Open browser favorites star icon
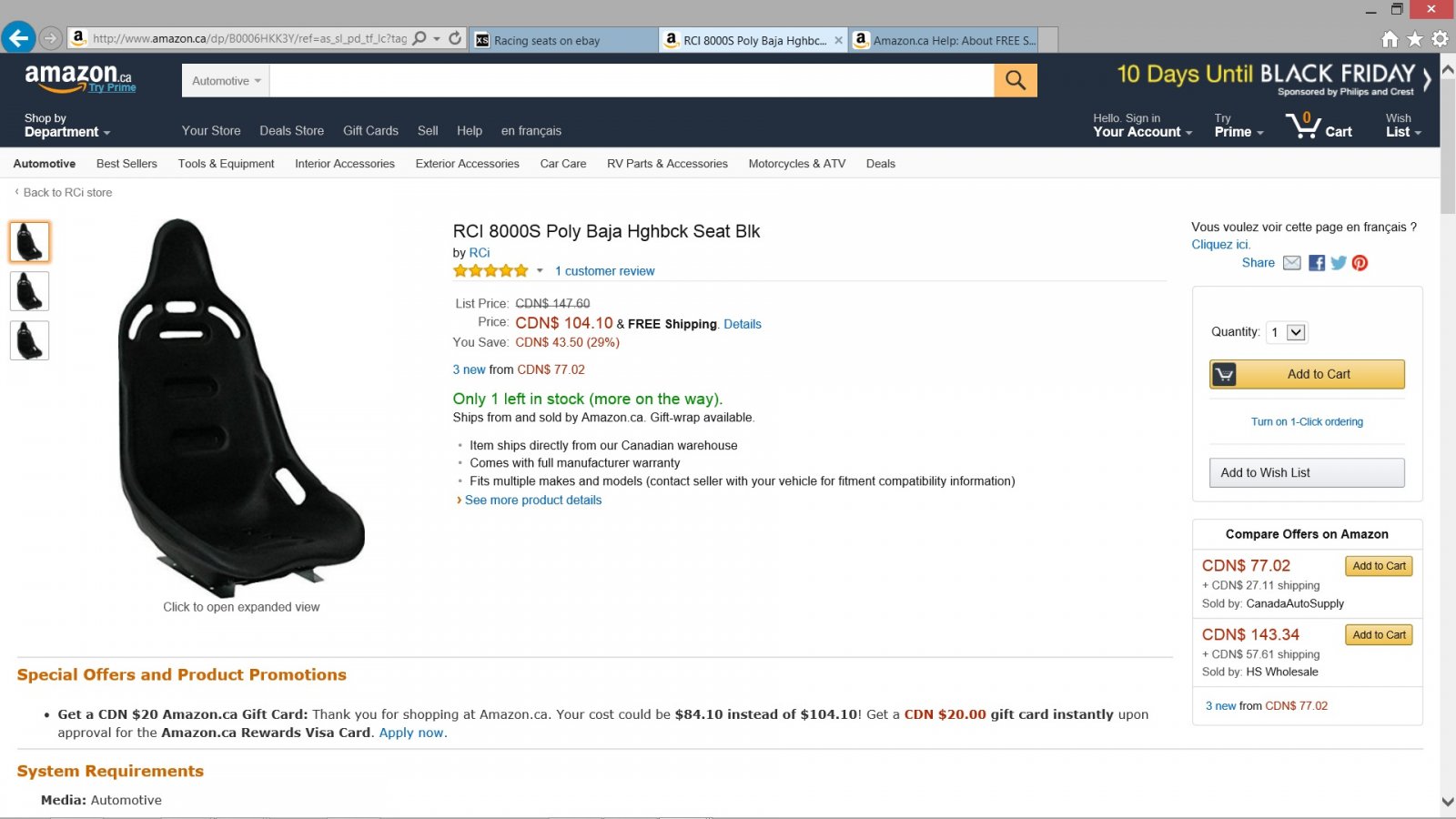The height and width of the screenshot is (819, 1456). pyautogui.click(x=1415, y=39)
